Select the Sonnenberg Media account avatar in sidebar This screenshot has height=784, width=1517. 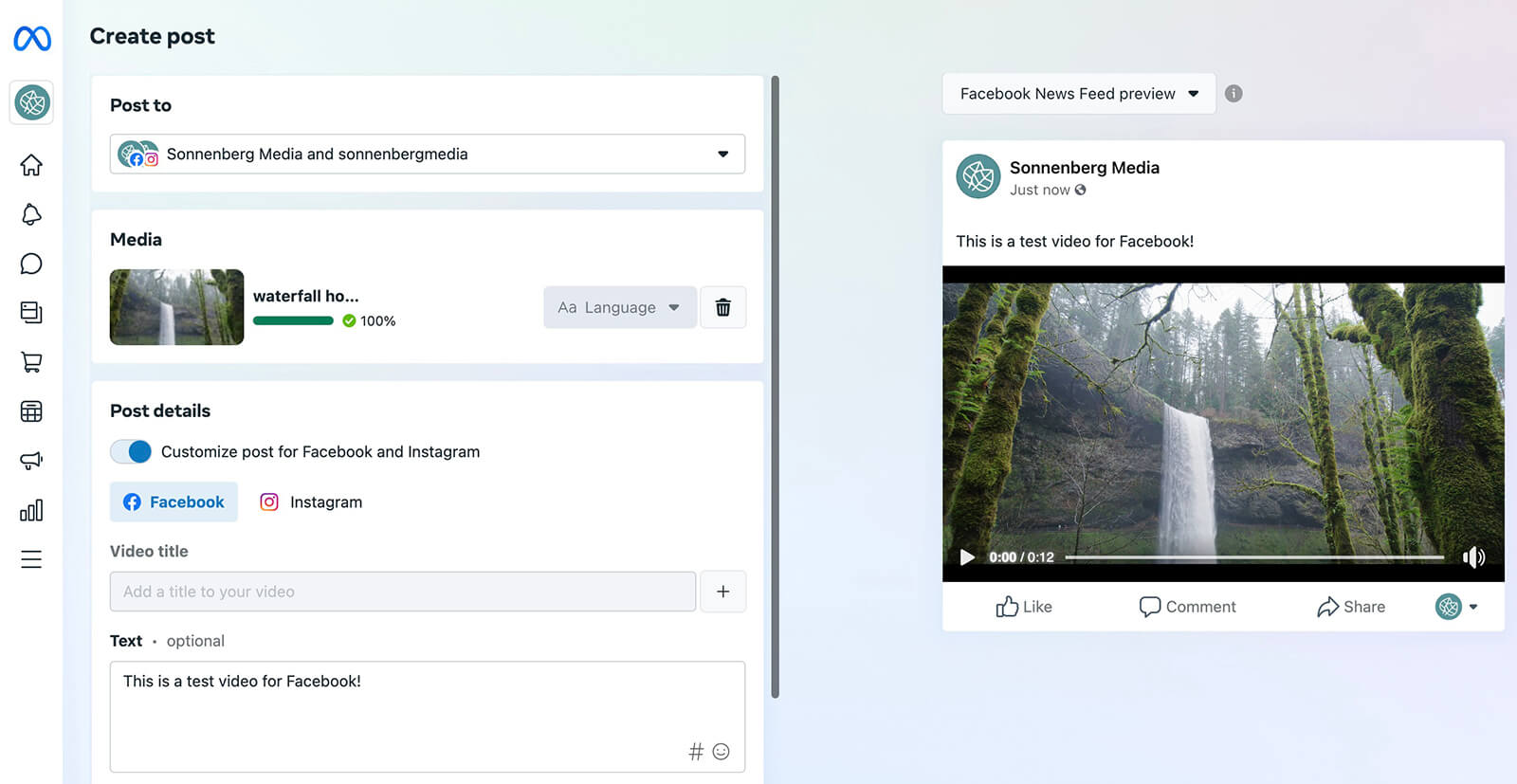tap(31, 102)
